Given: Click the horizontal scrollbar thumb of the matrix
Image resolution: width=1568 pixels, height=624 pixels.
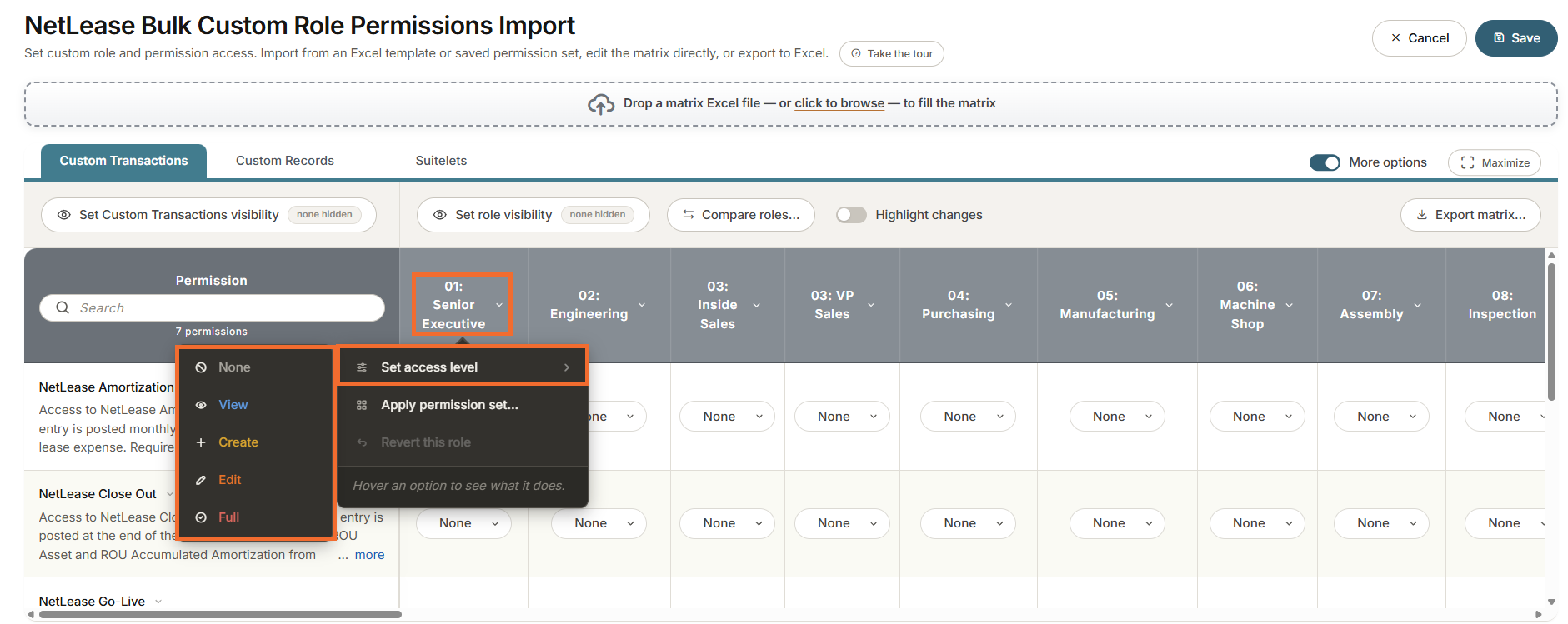Looking at the screenshot, I should pos(220,615).
